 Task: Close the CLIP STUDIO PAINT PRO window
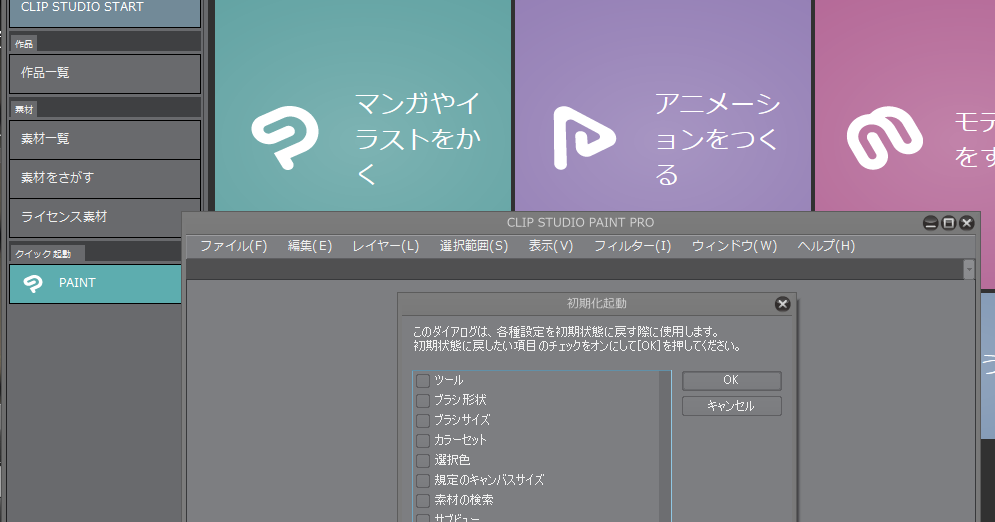966,223
